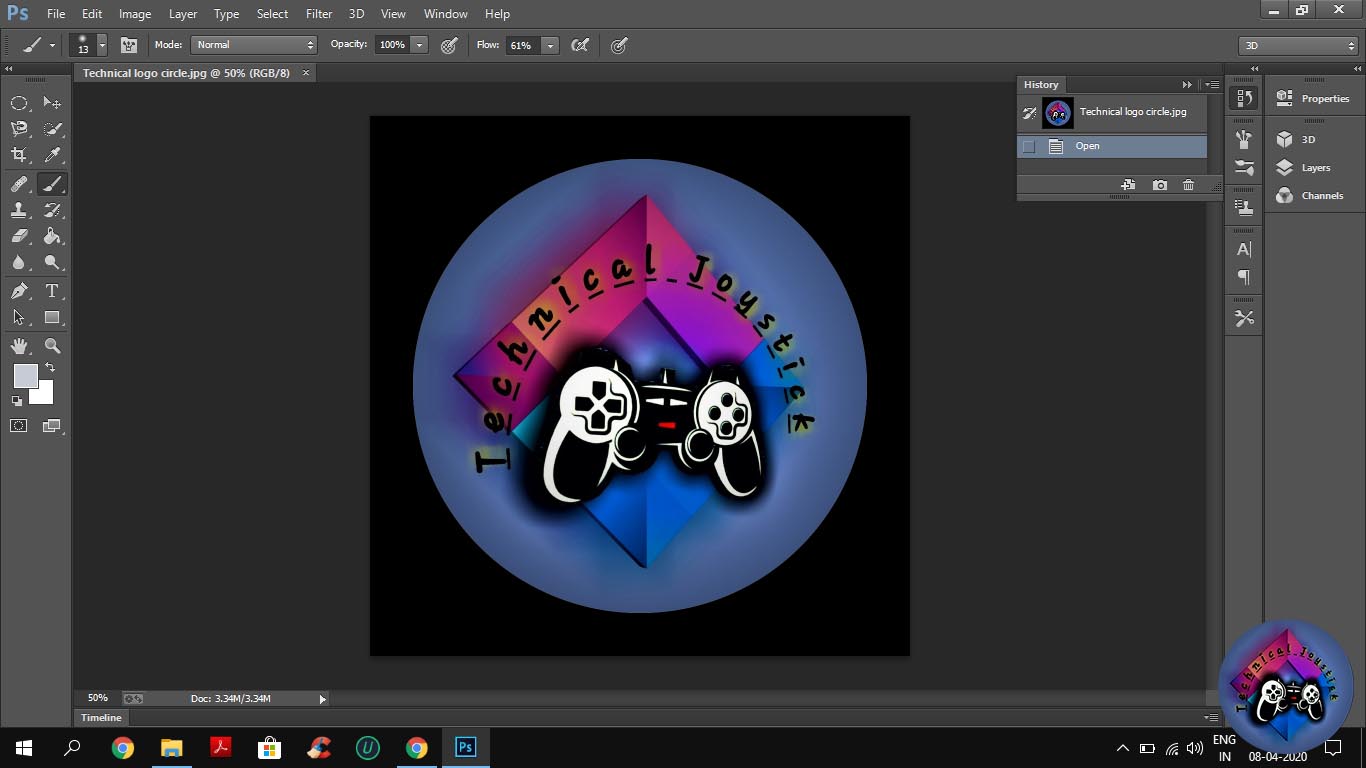This screenshot has width=1366, height=768.
Task: Pick the Eraser tool
Action: (x=19, y=237)
